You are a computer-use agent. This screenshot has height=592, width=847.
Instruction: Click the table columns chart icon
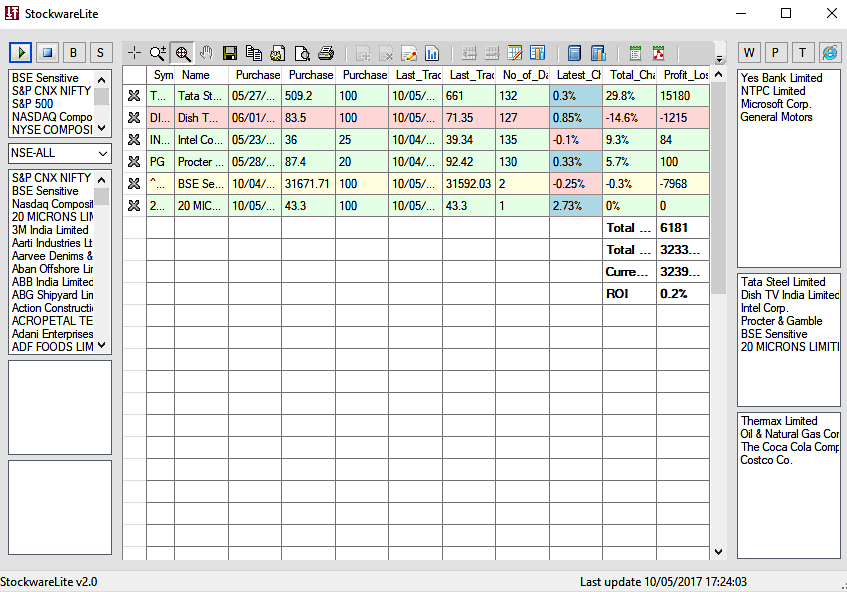click(x=538, y=53)
